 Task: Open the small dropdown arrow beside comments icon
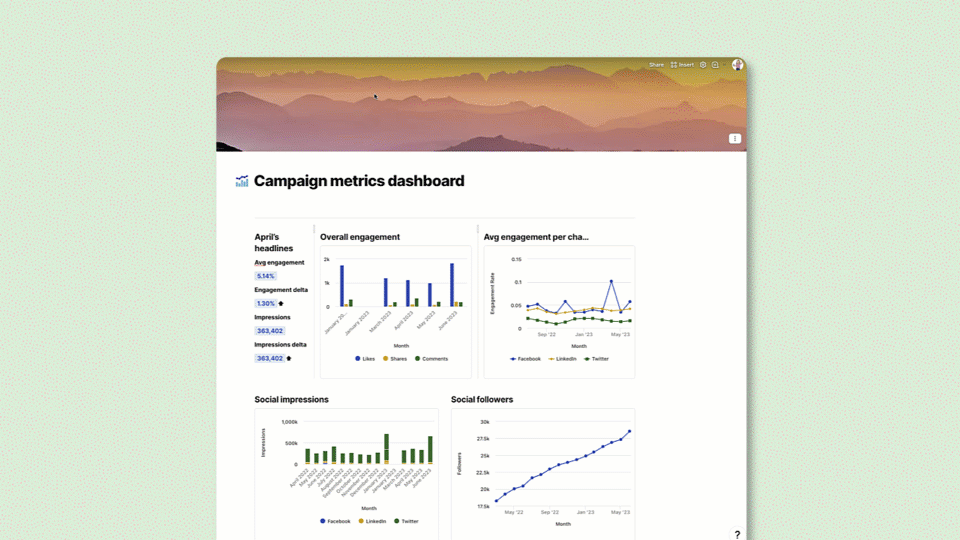[724, 65]
